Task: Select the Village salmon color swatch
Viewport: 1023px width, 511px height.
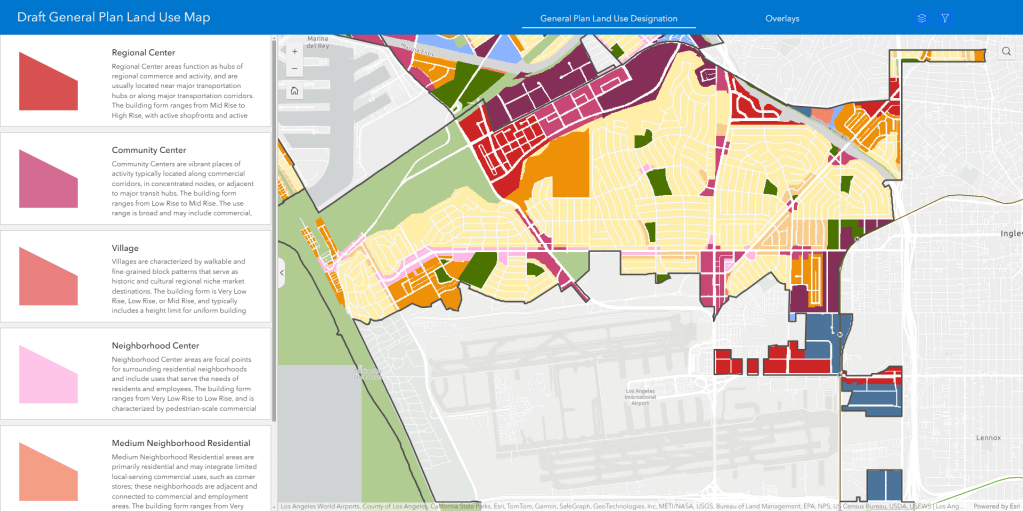Action: (48, 276)
